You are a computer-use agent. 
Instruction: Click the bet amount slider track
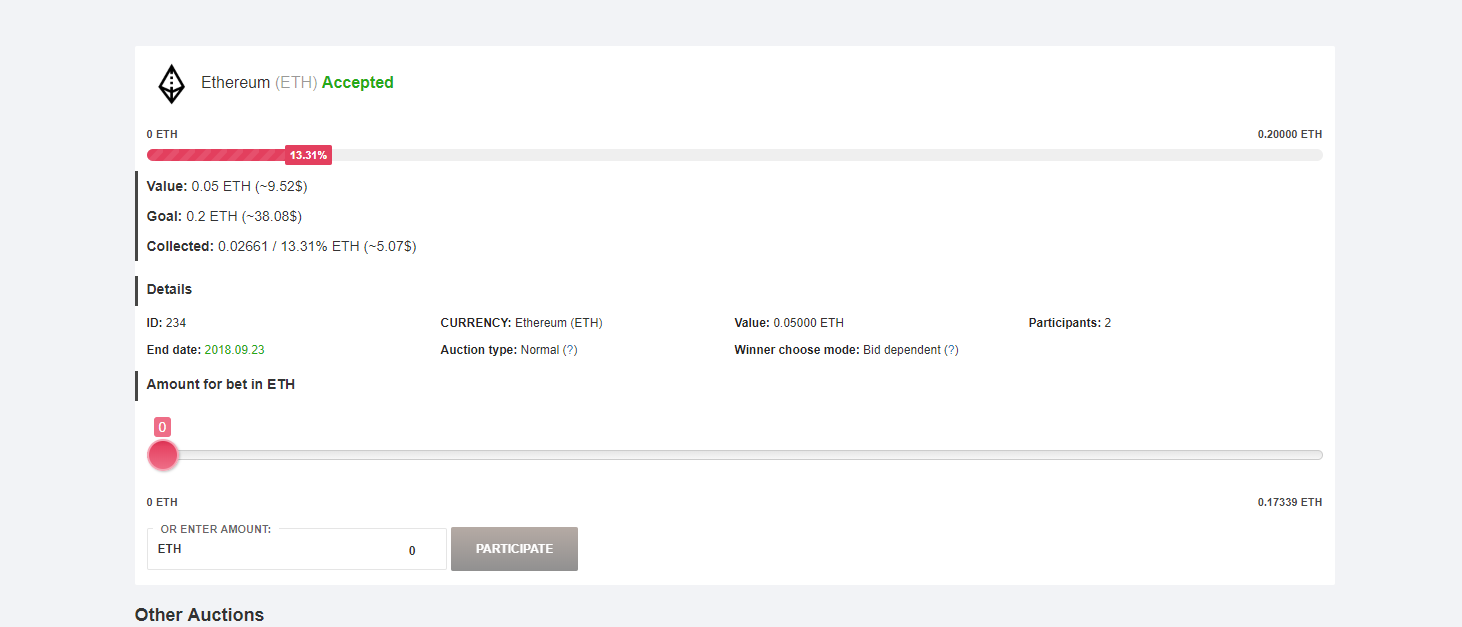pos(735,455)
